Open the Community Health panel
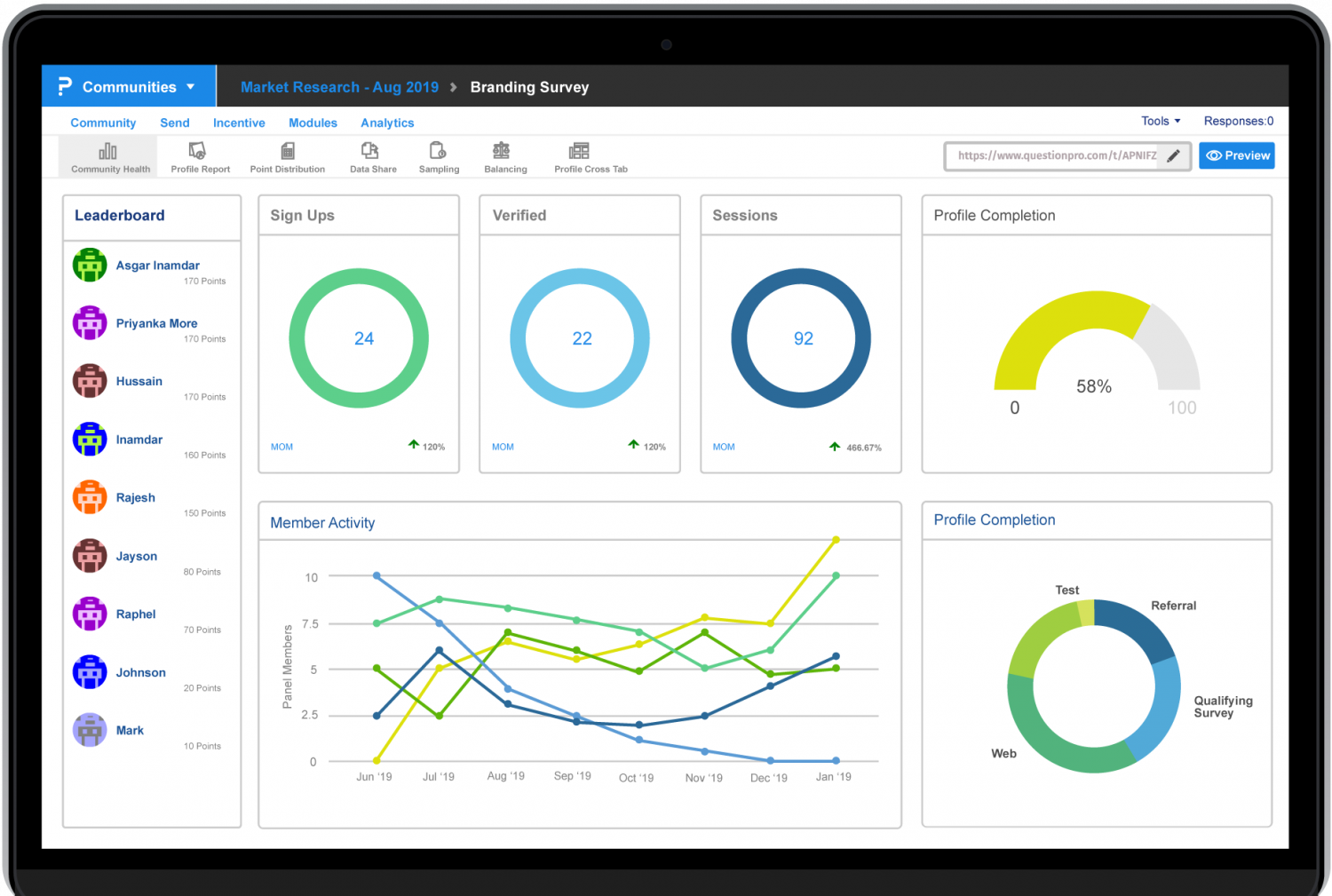 click(107, 156)
